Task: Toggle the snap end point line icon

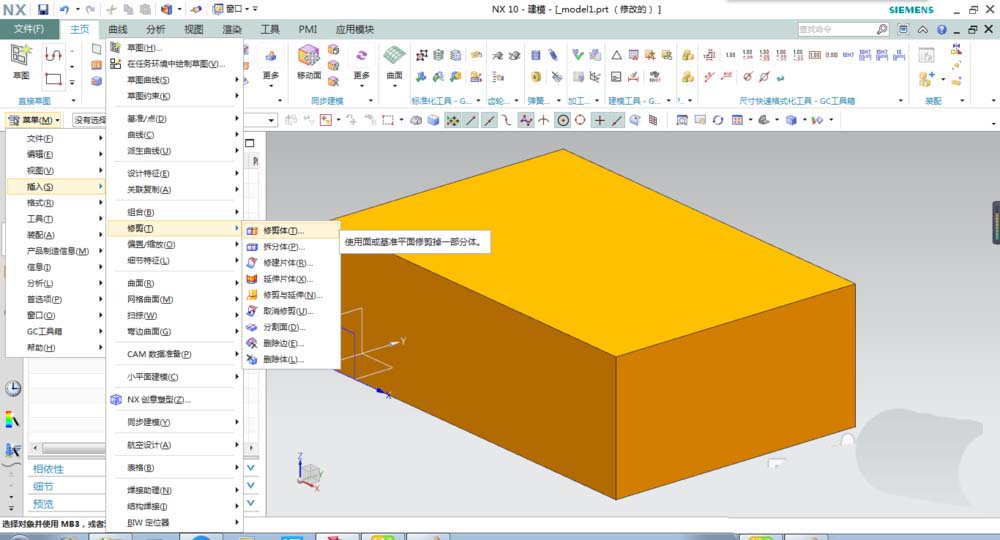Action: (x=471, y=120)
